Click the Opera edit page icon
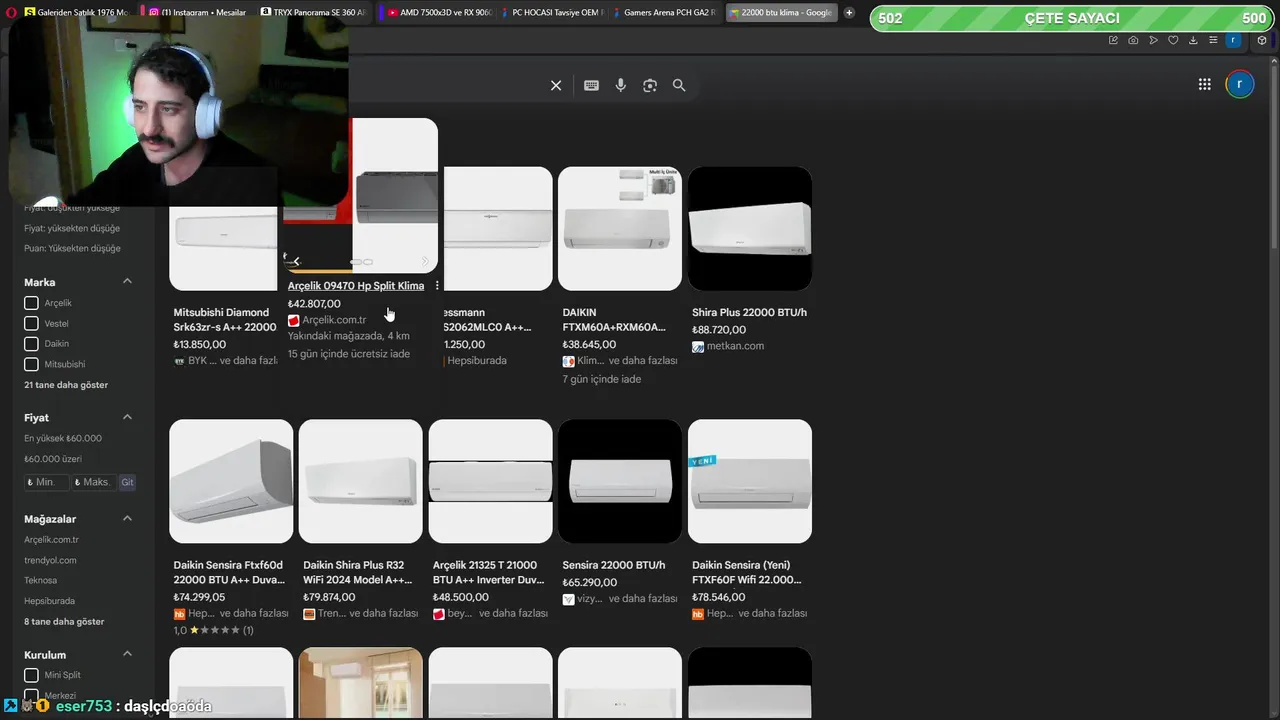 pyautogui.click(x=1113, y=40)
